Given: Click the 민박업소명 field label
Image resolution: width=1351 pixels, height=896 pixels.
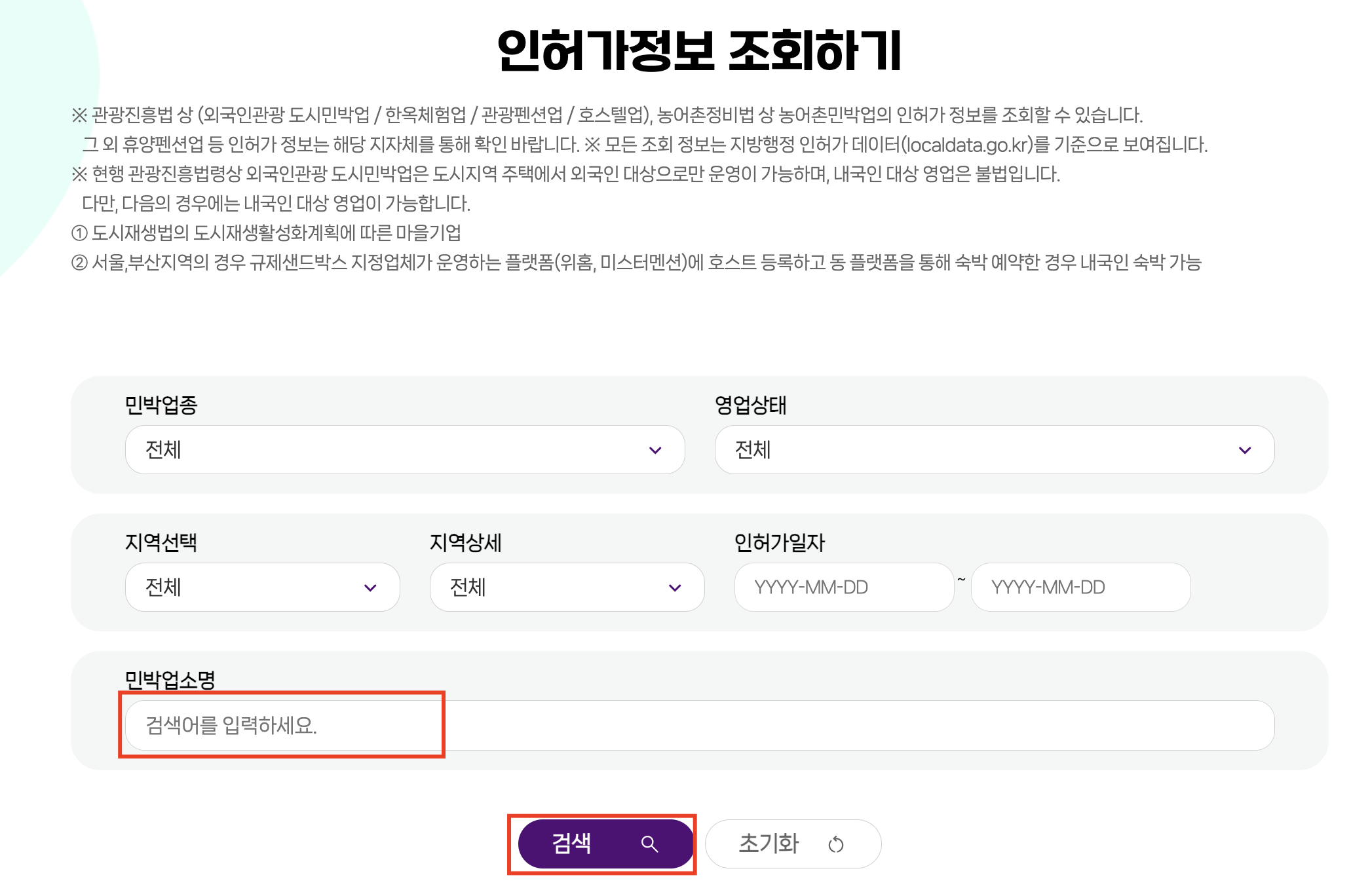Looking at the screenshot, I should click(x=170, y=679).
